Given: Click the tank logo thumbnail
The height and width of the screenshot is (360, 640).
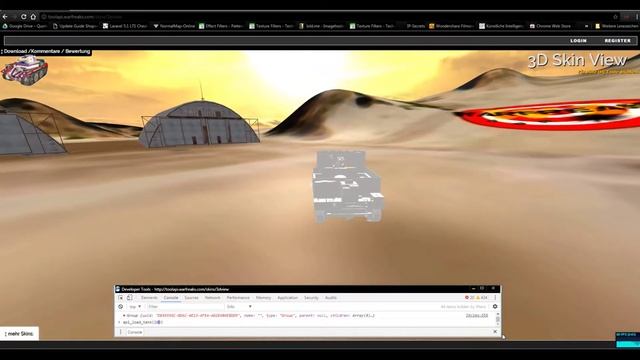Looking at the screenshot, I should 24,70.
